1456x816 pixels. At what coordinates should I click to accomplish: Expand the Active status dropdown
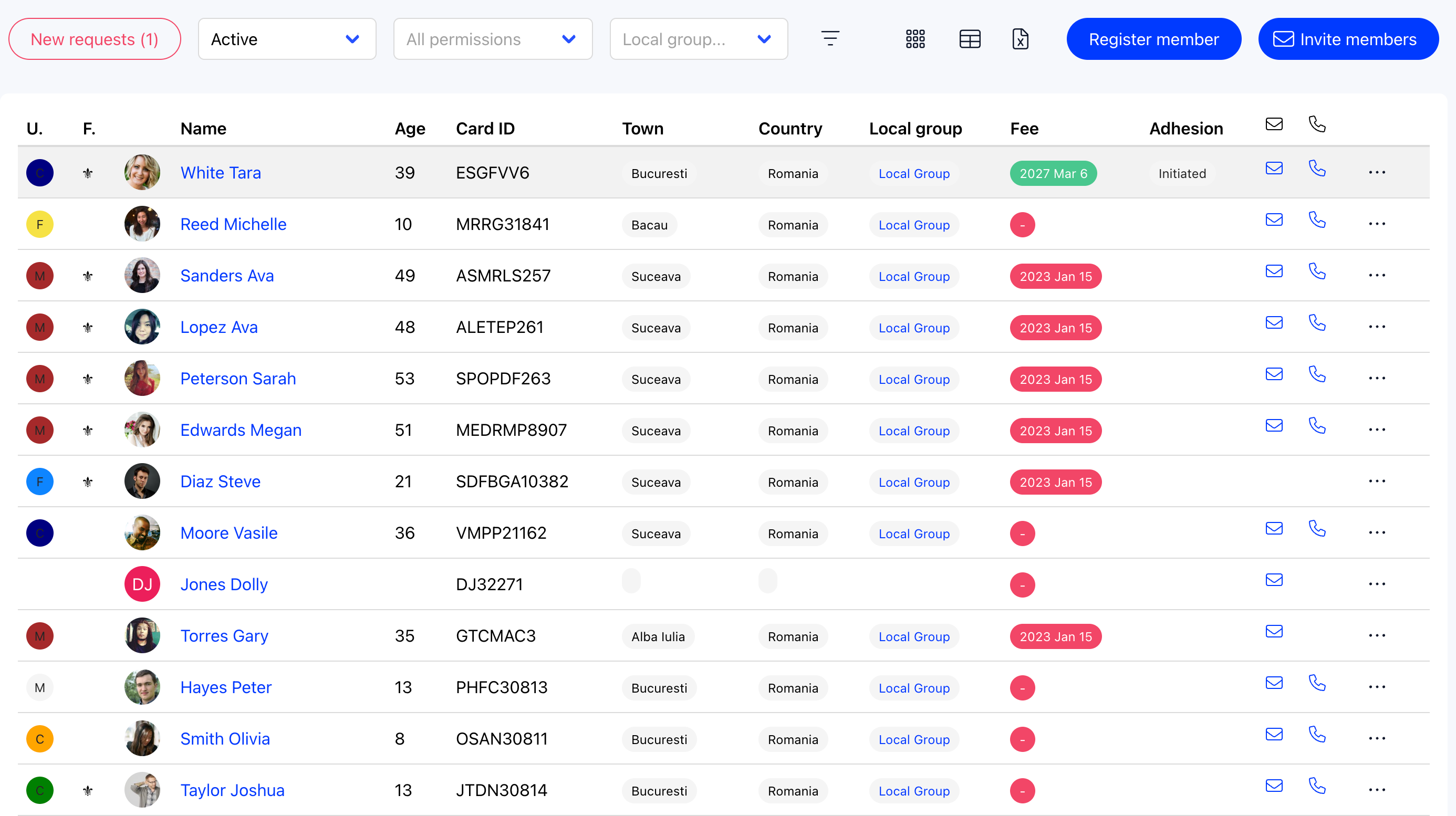pyautogui.click(x=287, y=39)
